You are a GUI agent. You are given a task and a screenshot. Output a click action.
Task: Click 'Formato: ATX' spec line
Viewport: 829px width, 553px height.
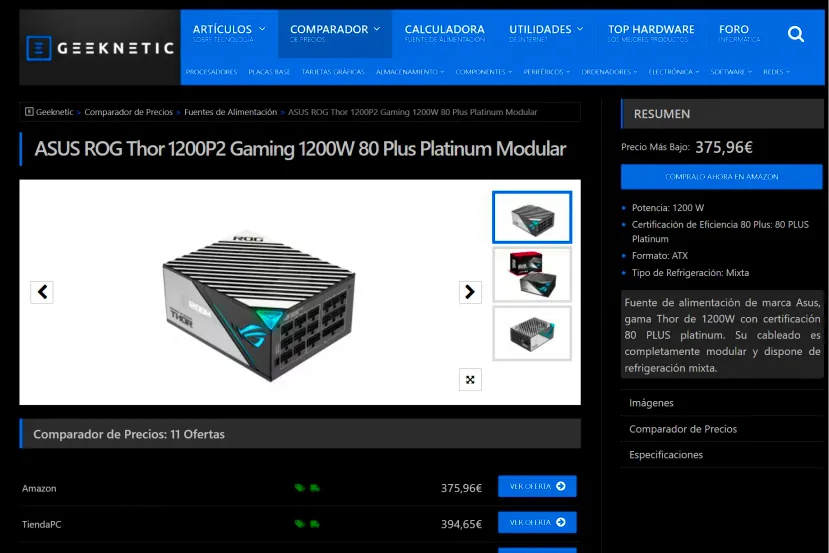(660, 256)
